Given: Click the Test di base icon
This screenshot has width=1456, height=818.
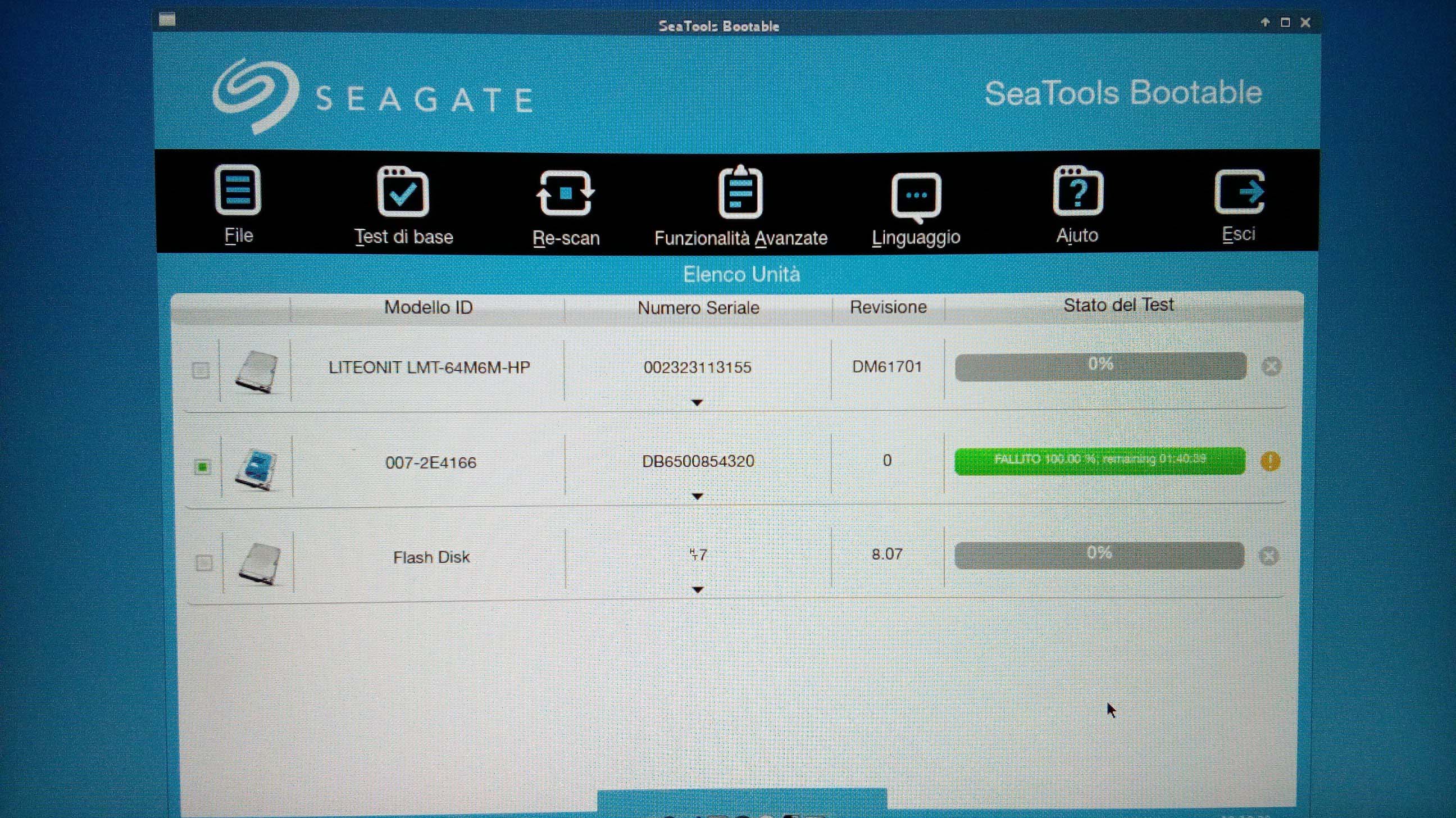Looking at the screenshot, I should 402,192.
